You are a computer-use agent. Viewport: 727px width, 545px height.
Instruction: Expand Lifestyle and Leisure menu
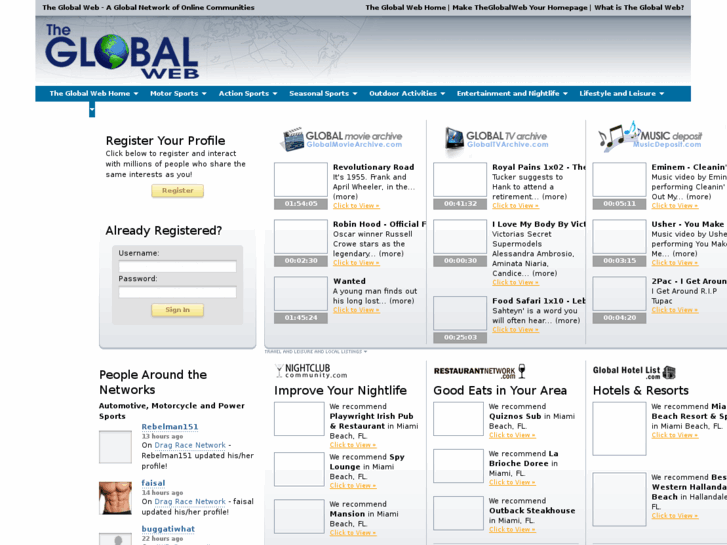622,94
